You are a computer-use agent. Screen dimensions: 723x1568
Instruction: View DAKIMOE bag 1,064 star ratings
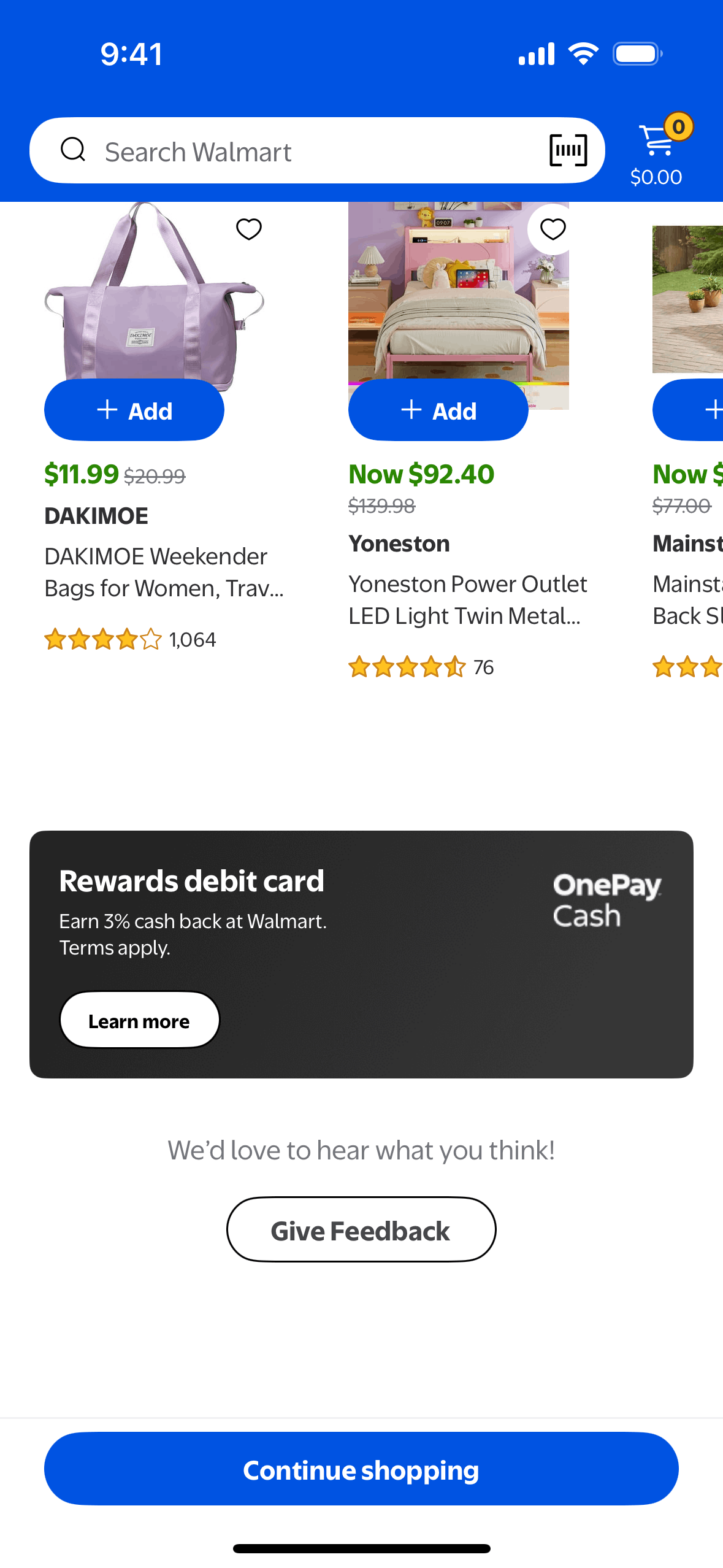(130, 640)
